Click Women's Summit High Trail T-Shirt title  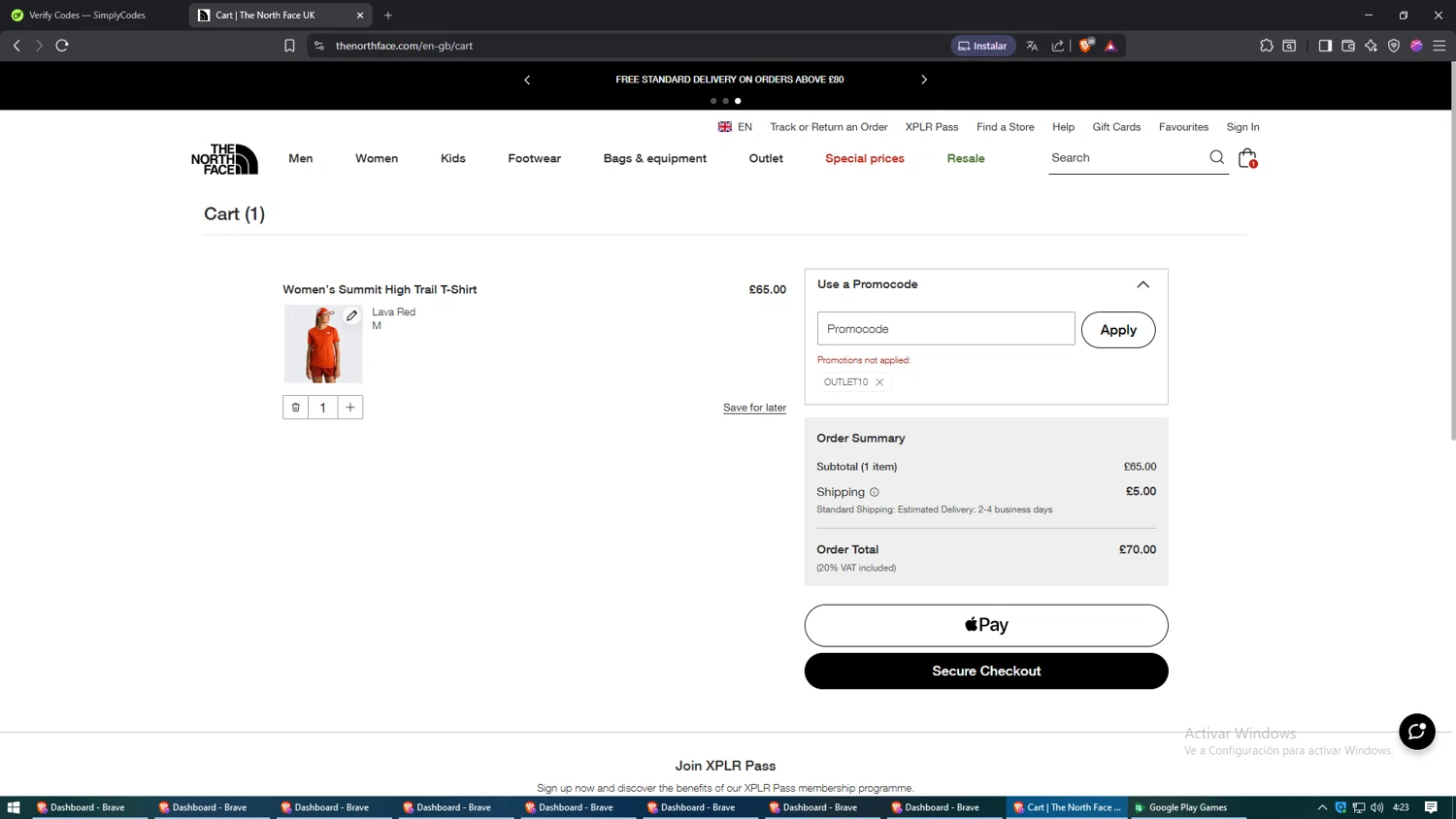[x=380, y=289]
